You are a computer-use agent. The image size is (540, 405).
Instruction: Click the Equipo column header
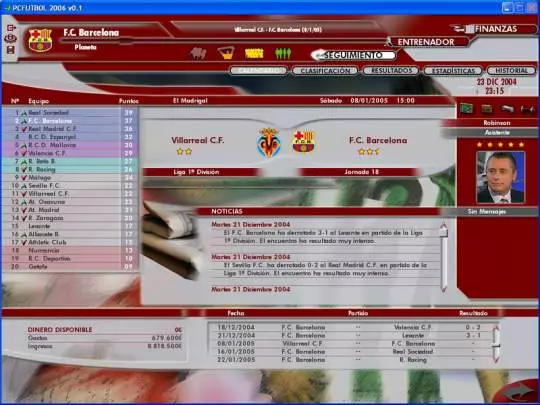click(x=39, y=101)
